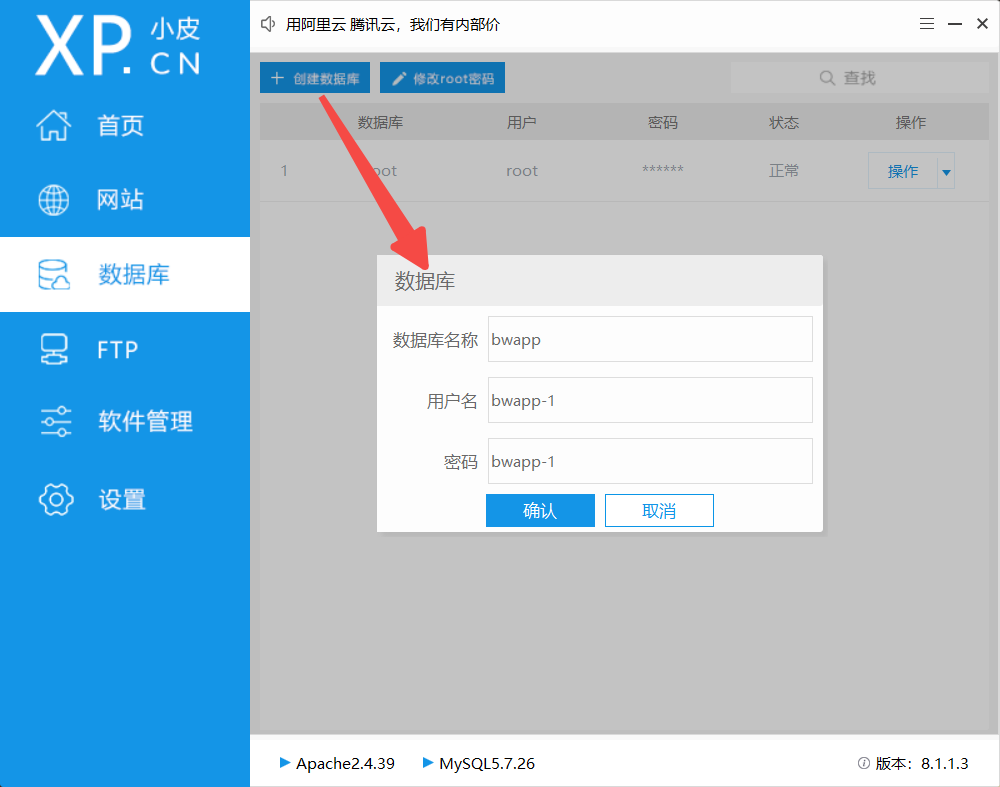Screen dimensions: 1000x787
Task: Click the magnifier icon in the search box
Action: click(825, 77)
